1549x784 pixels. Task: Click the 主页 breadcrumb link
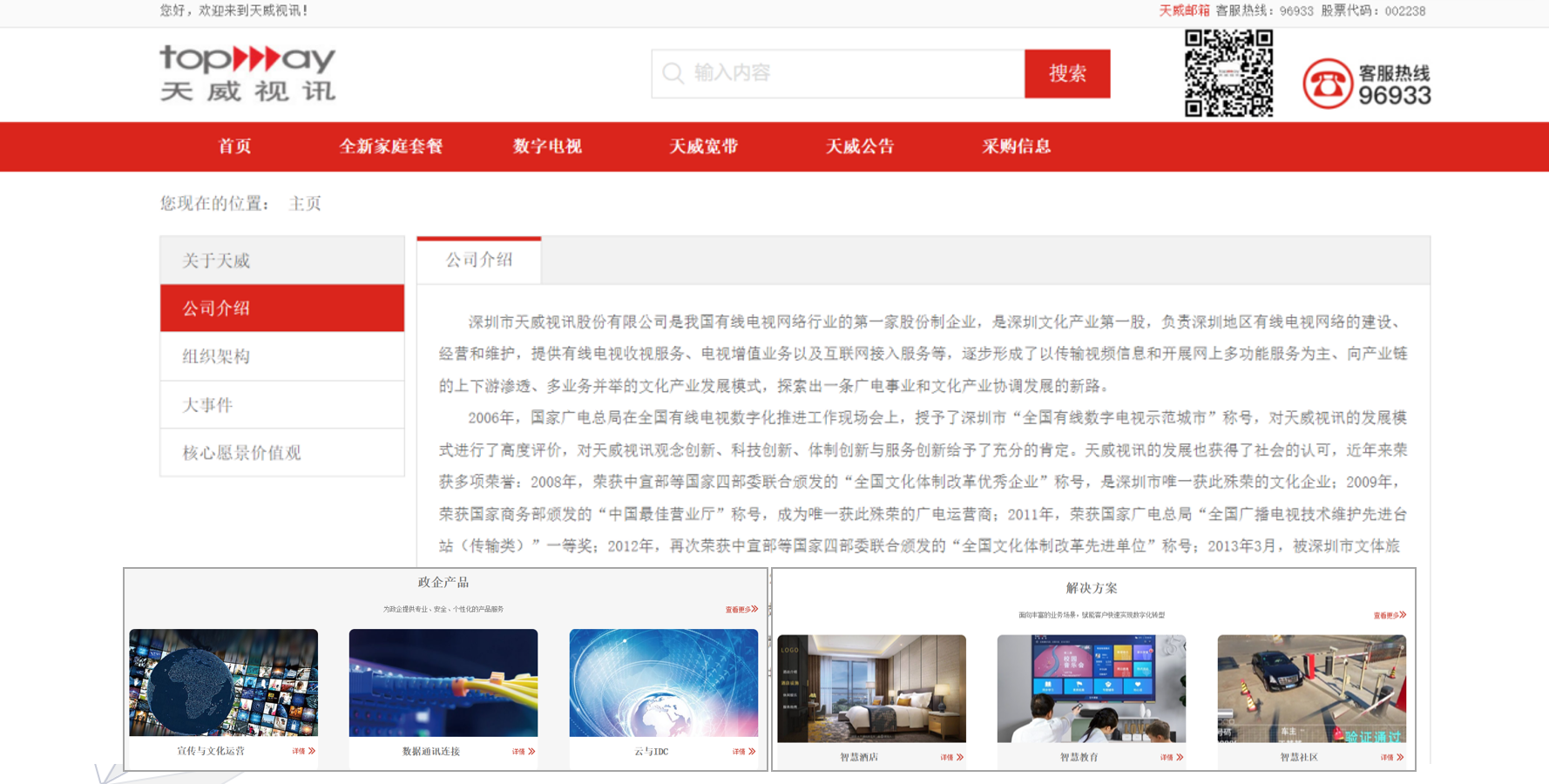pyautogui.click(x=305, y=203)
